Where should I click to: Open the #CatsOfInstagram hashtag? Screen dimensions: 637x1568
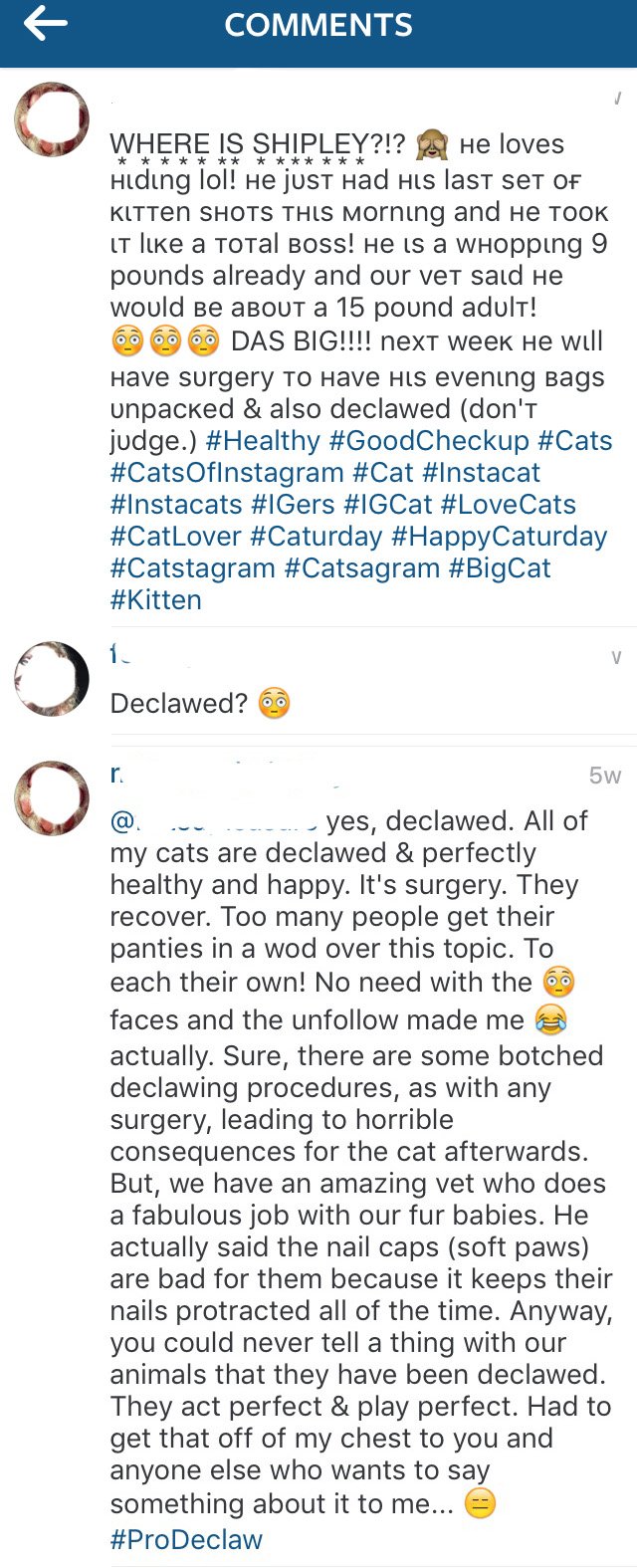(x=227, y=473)
